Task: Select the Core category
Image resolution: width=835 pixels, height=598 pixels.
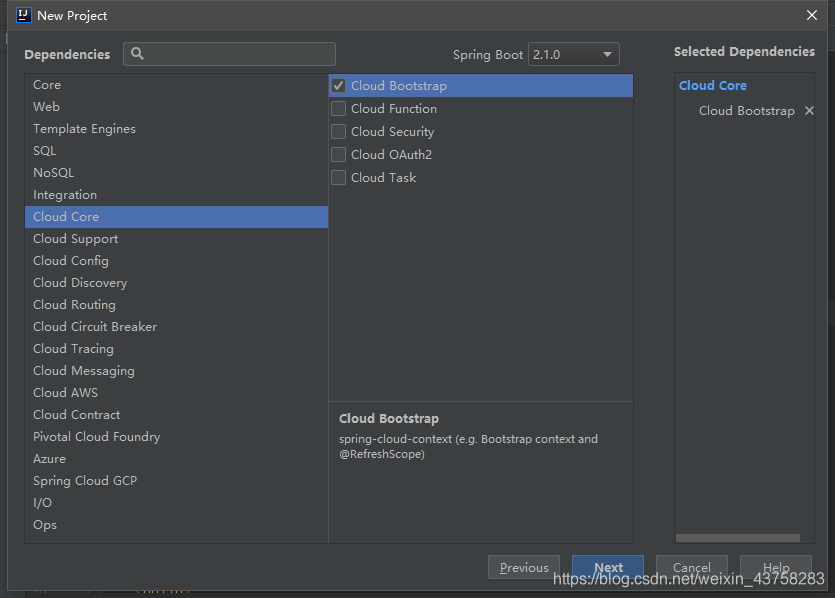Action: (x=176, y=85)
